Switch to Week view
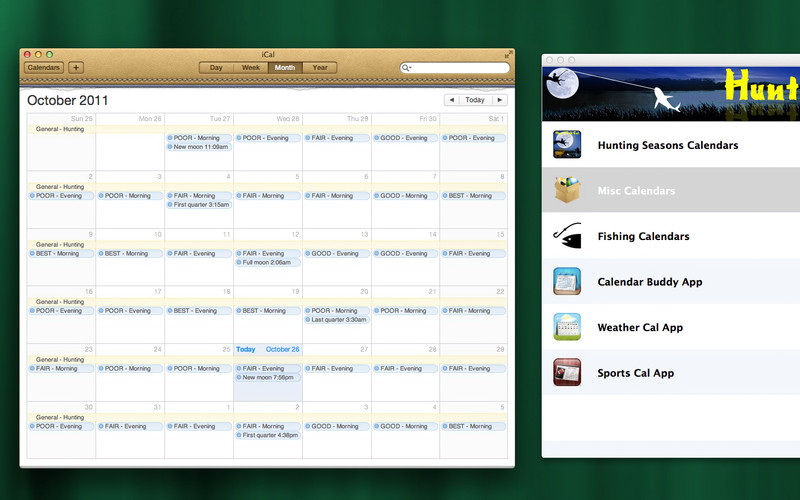This screenshot has height=500, width=800. (x=251, y=68)
